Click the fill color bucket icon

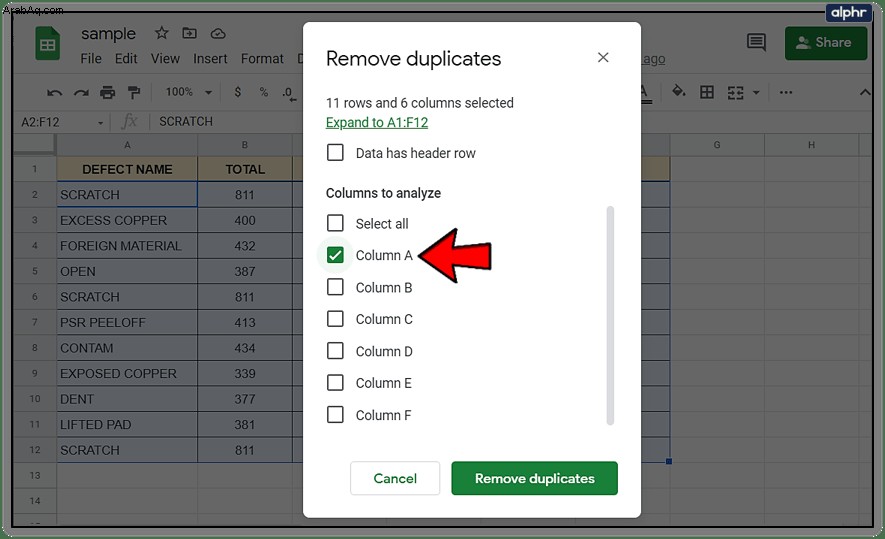[678, 91]
